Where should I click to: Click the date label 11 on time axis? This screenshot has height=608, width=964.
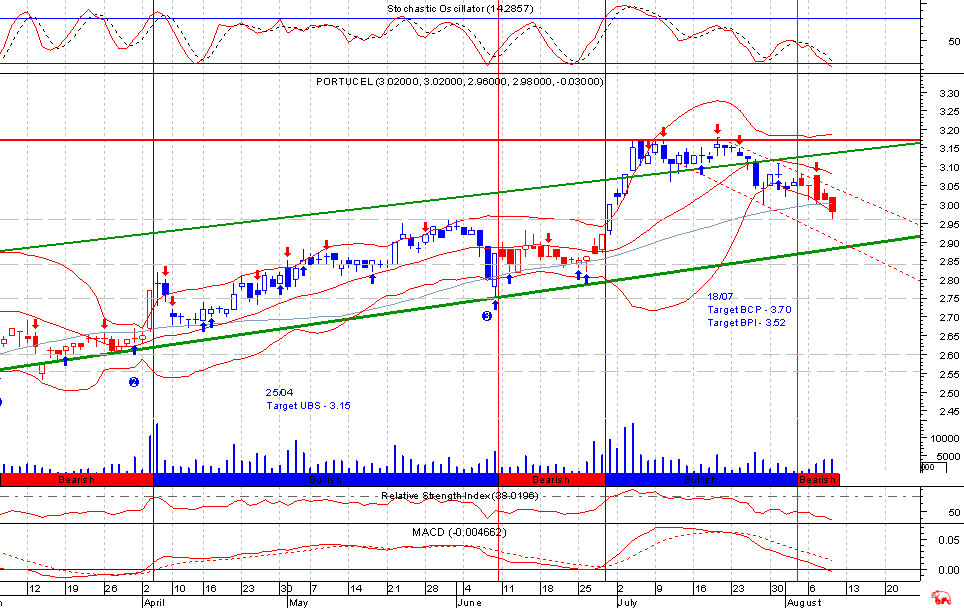coord(508,589)
